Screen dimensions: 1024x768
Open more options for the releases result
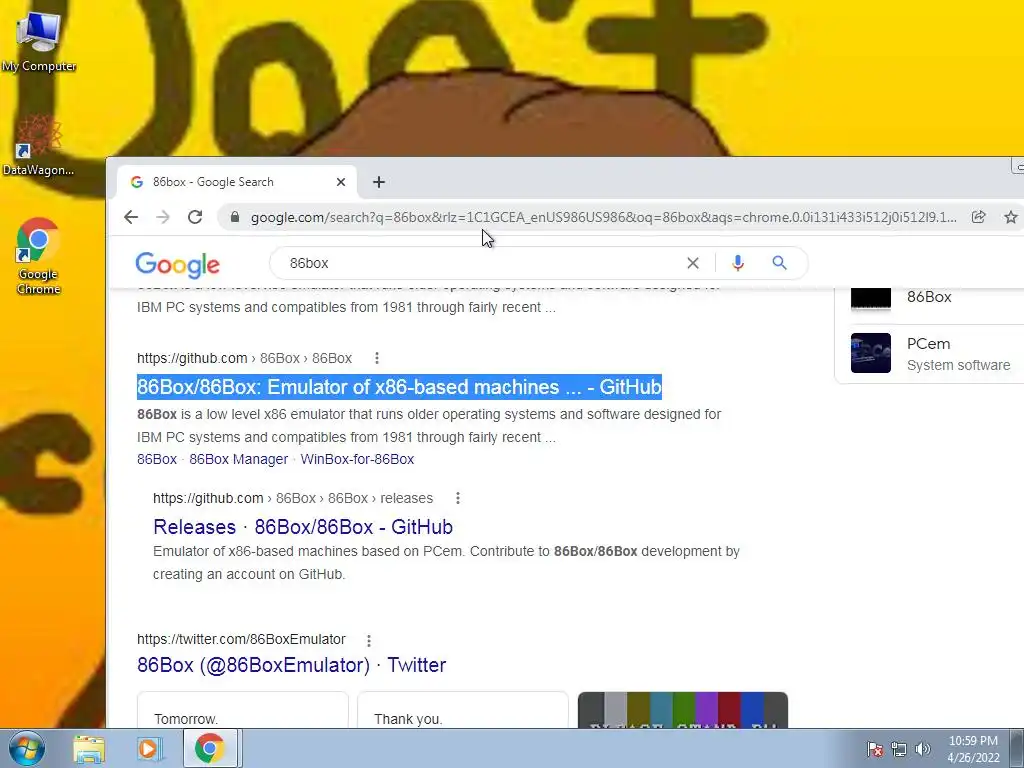pos(458,498)
